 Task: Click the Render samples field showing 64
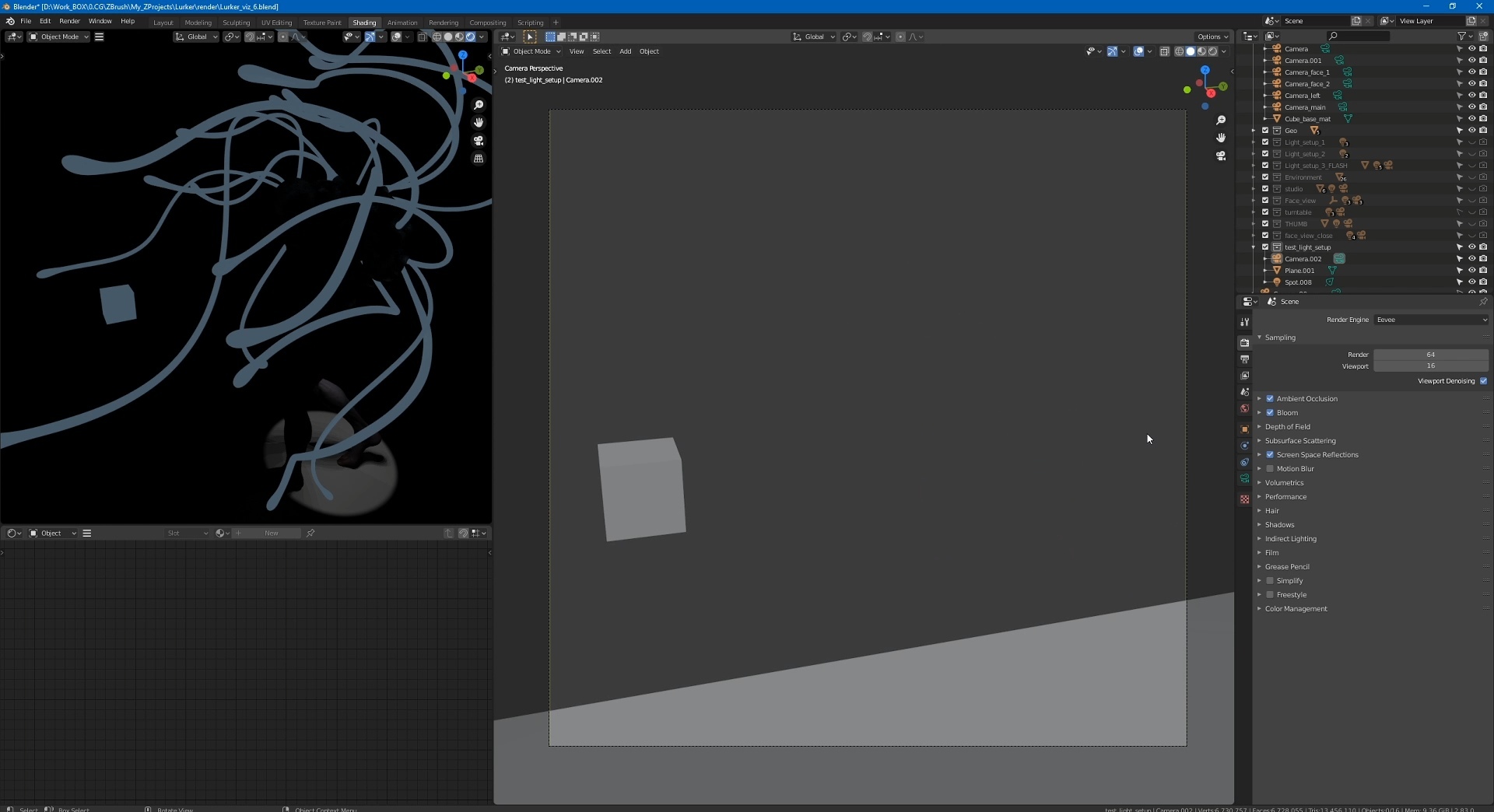tap(1430, 355)
